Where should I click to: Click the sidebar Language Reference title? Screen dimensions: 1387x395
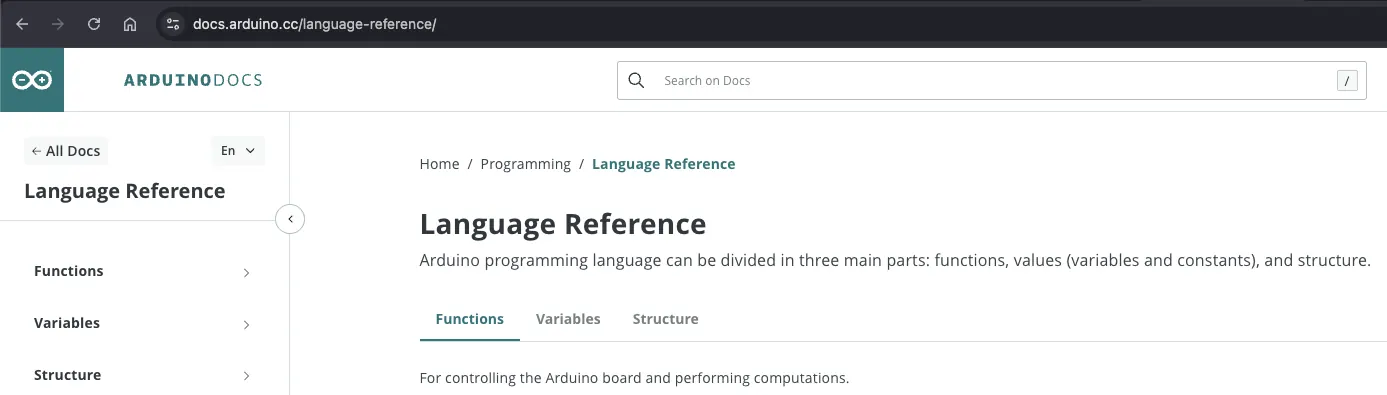tap(125, 191)
